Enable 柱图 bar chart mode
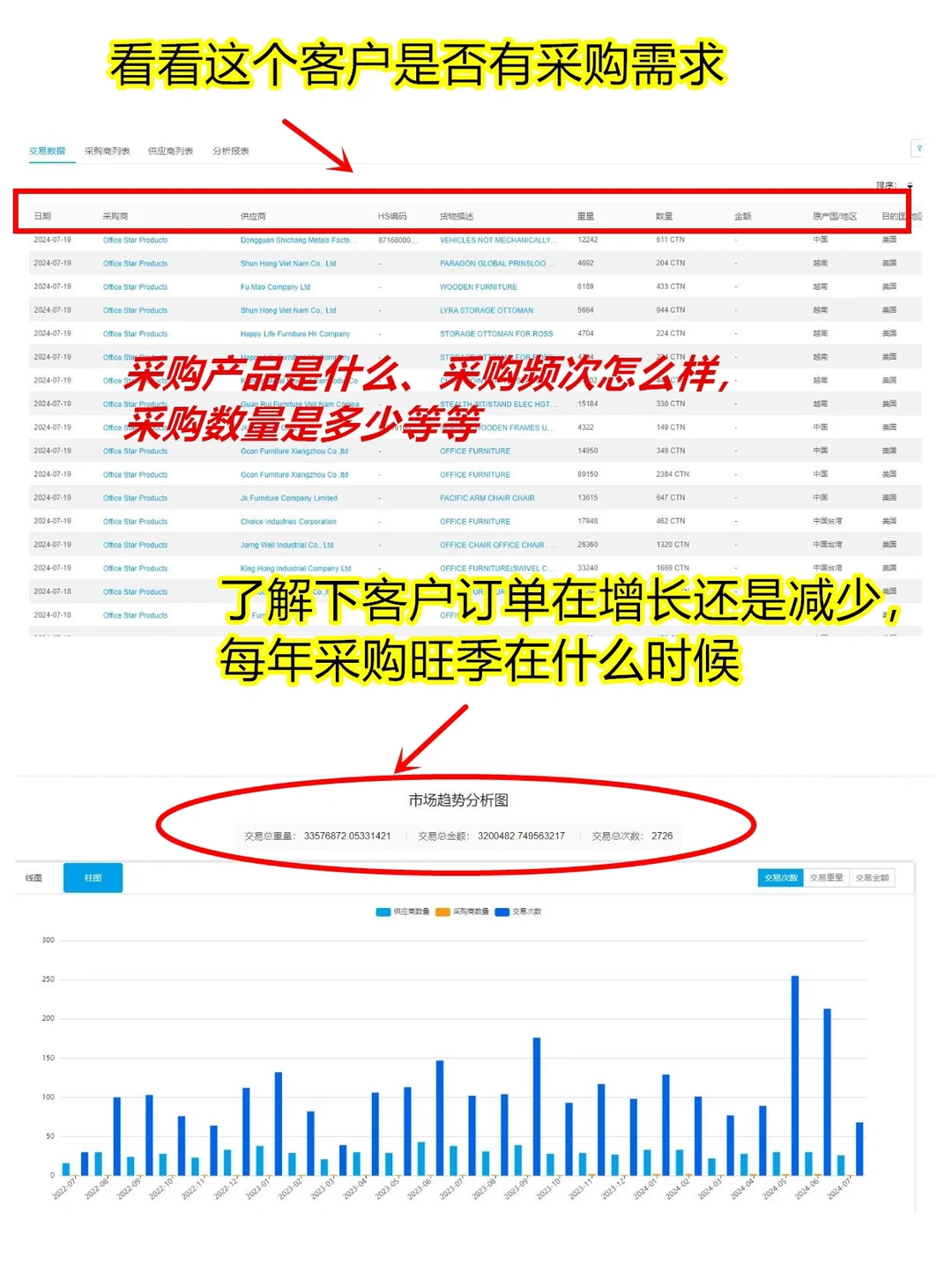 93,877
